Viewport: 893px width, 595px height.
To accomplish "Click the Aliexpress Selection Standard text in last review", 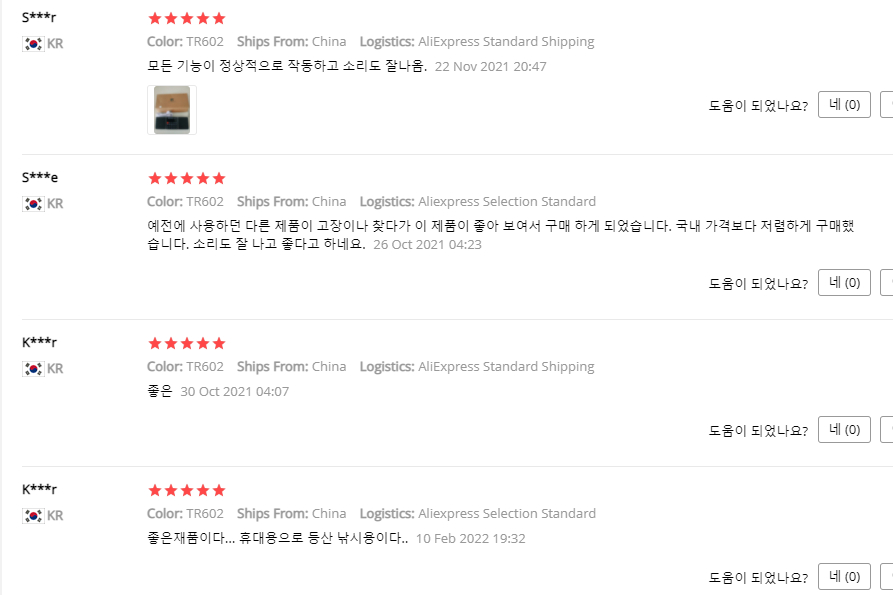I will click(x=507, y=514).
